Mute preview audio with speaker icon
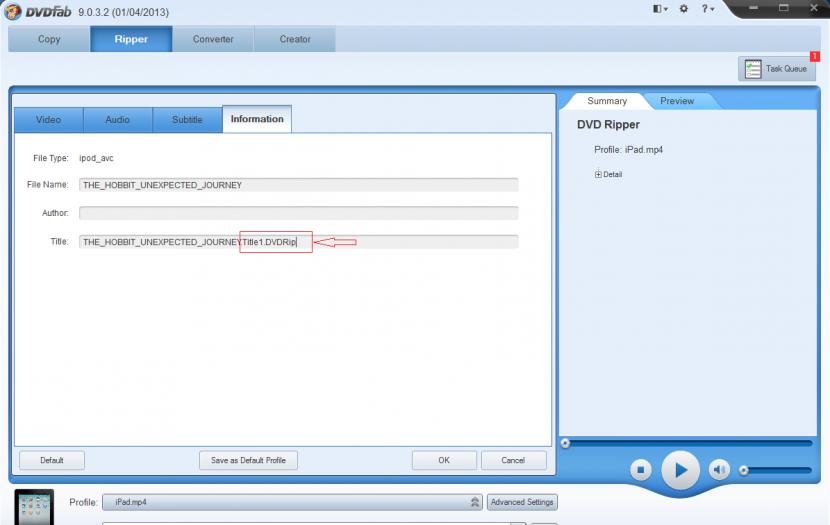The width and height of the screenshot is (830, 525). pos(719,469)
